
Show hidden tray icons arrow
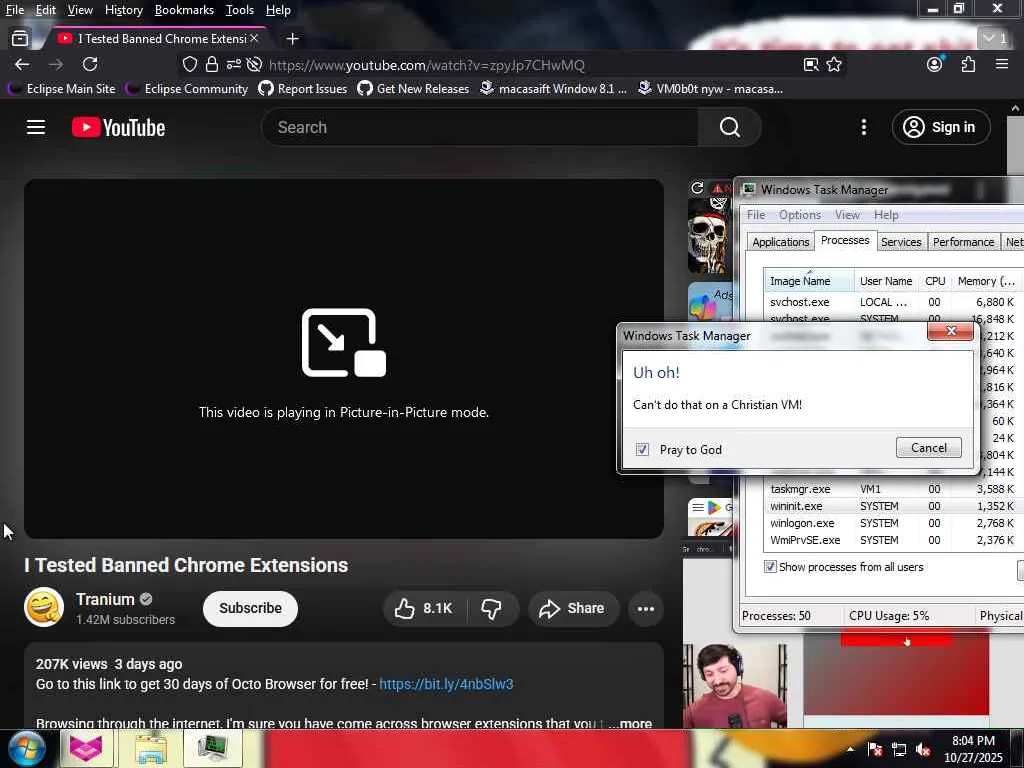click(x=850, y=749)
